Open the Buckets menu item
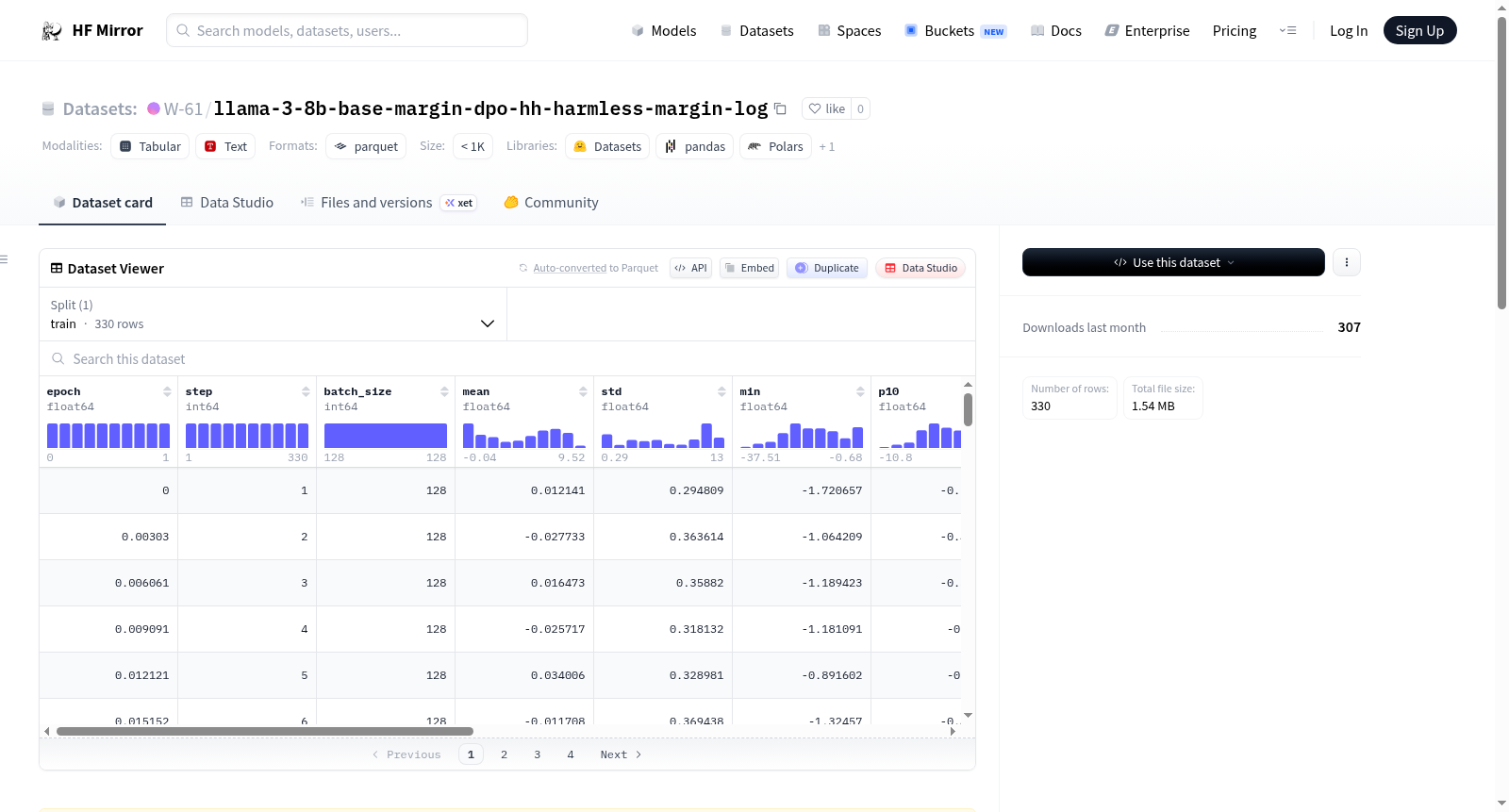The width and height of the screenshot is (1509, 812). 955,31
